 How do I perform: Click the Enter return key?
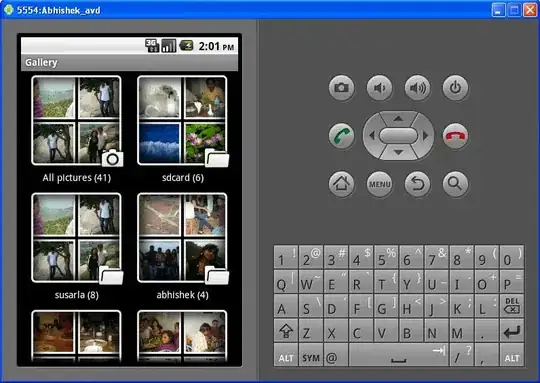click(x=512, y=331)
